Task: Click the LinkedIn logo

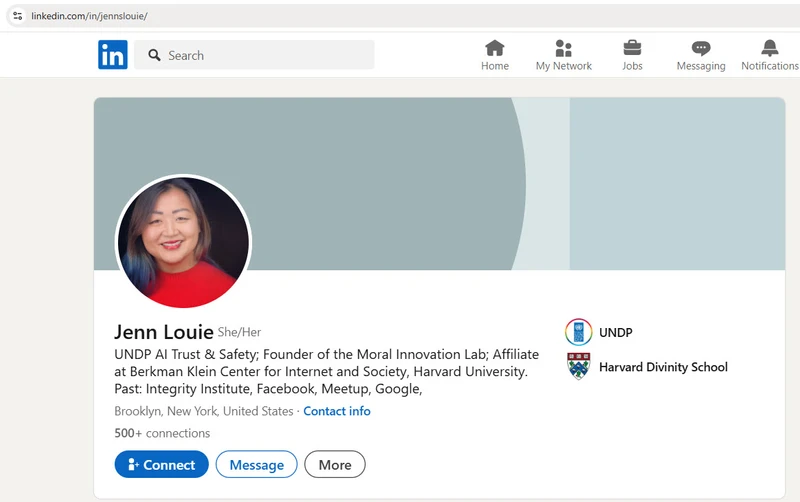Action: coord(112,55)
